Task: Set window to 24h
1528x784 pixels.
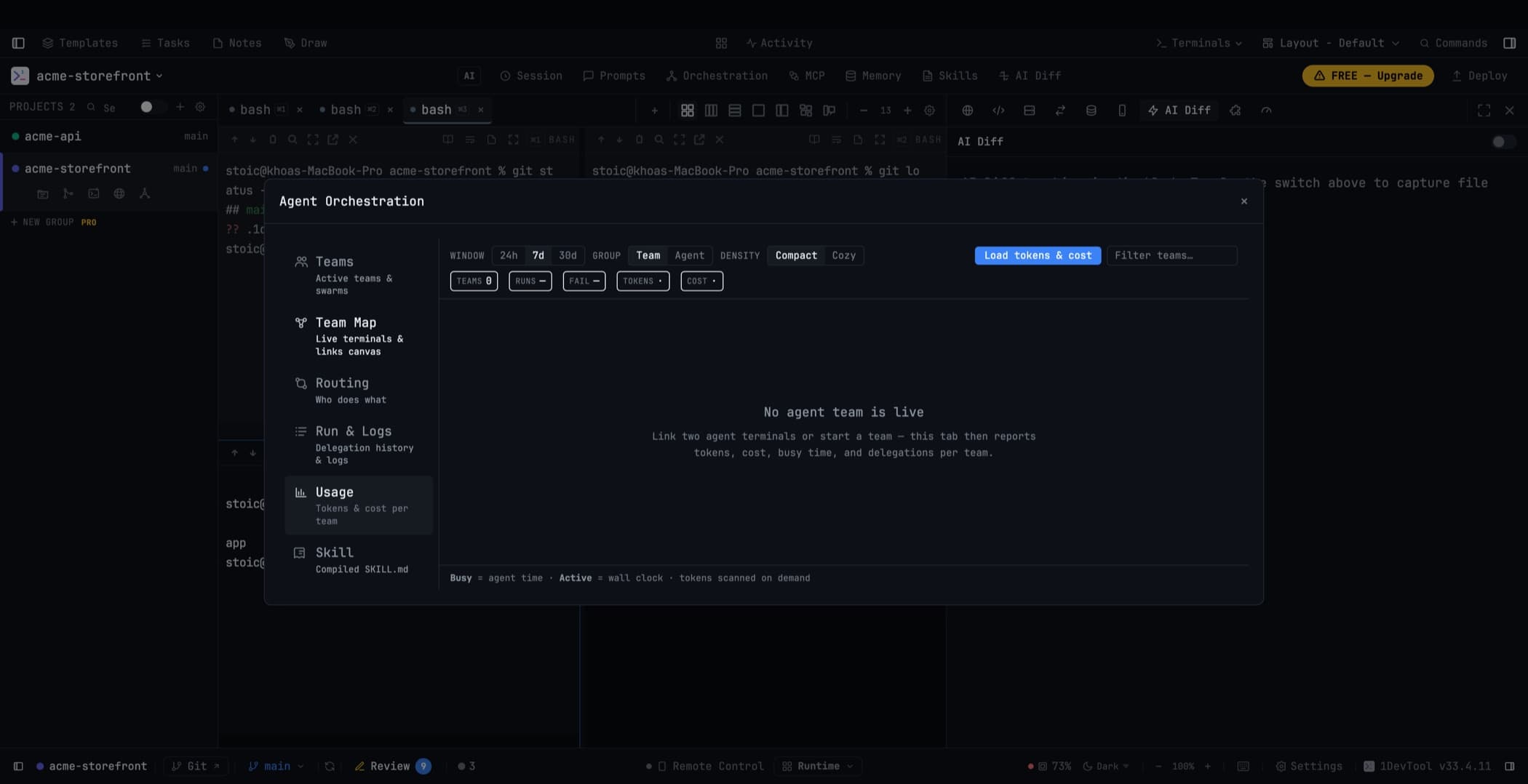Action: [509, 255]
